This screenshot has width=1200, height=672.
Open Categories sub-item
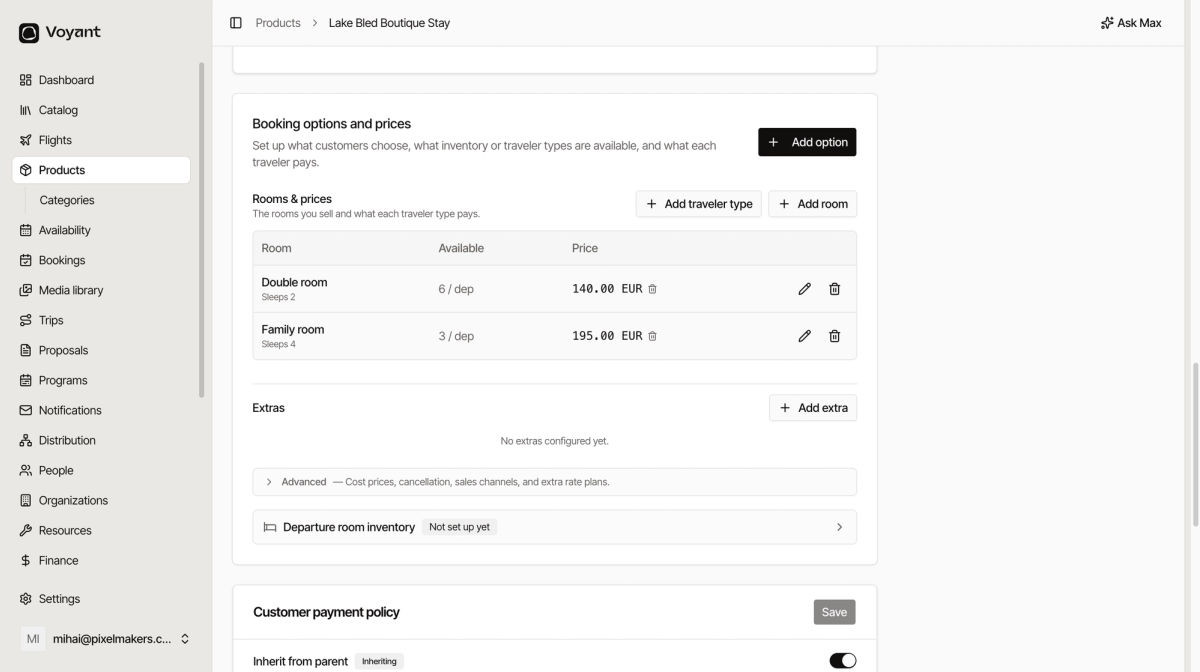pyautogui.click(x=67, y=200)
